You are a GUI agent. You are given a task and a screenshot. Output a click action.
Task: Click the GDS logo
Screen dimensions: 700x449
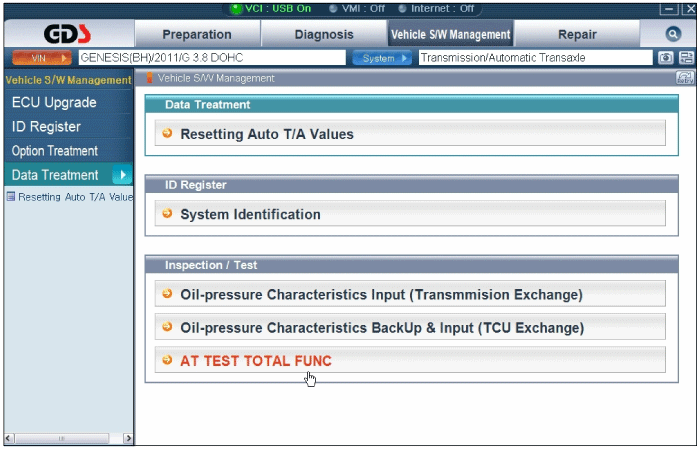coord(67,34)
